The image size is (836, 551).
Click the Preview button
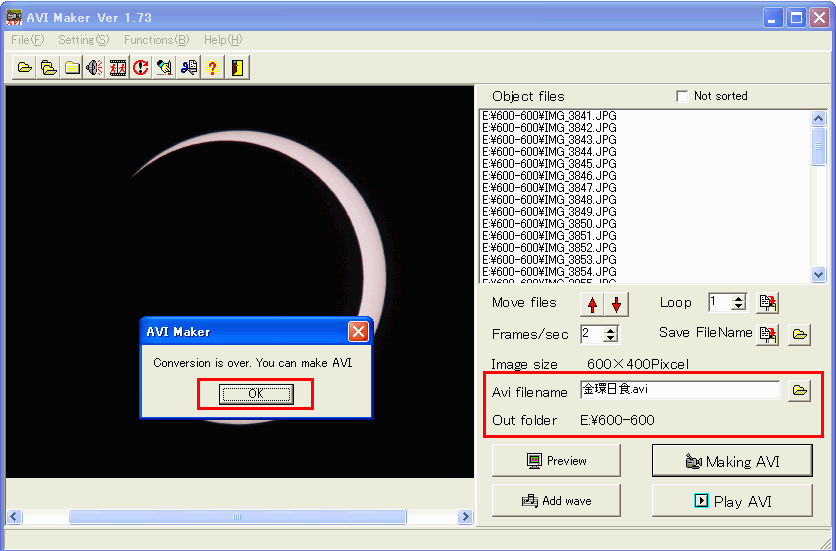pos(556,461)
